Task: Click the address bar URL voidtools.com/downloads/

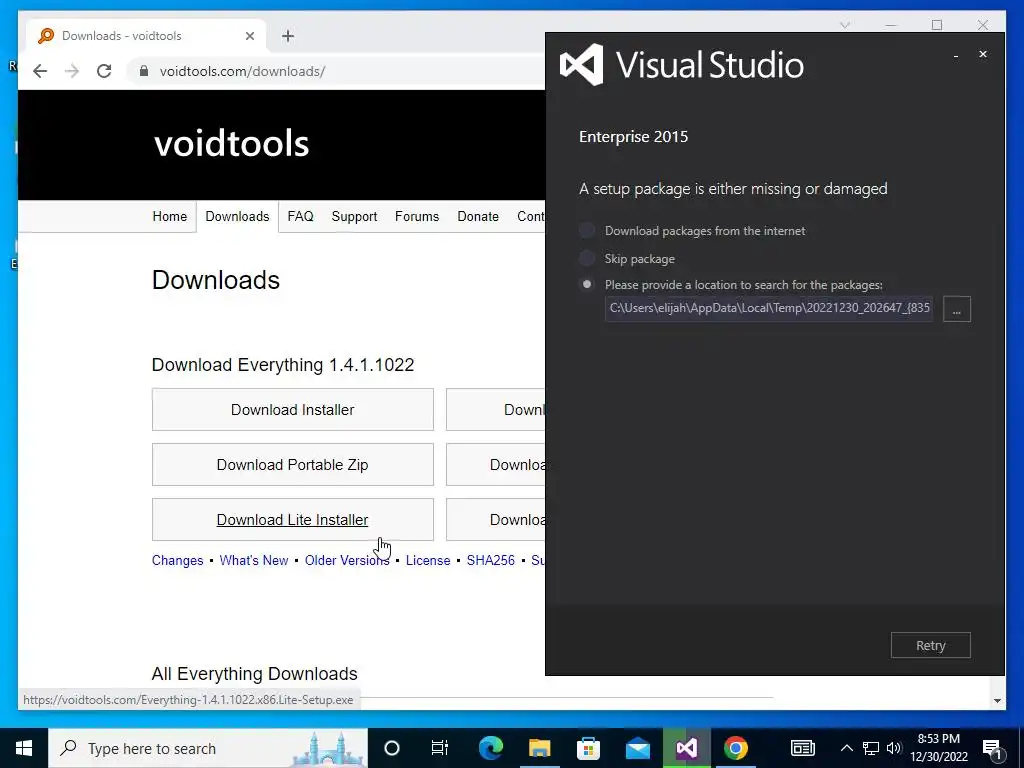Action: pos(242,71)
